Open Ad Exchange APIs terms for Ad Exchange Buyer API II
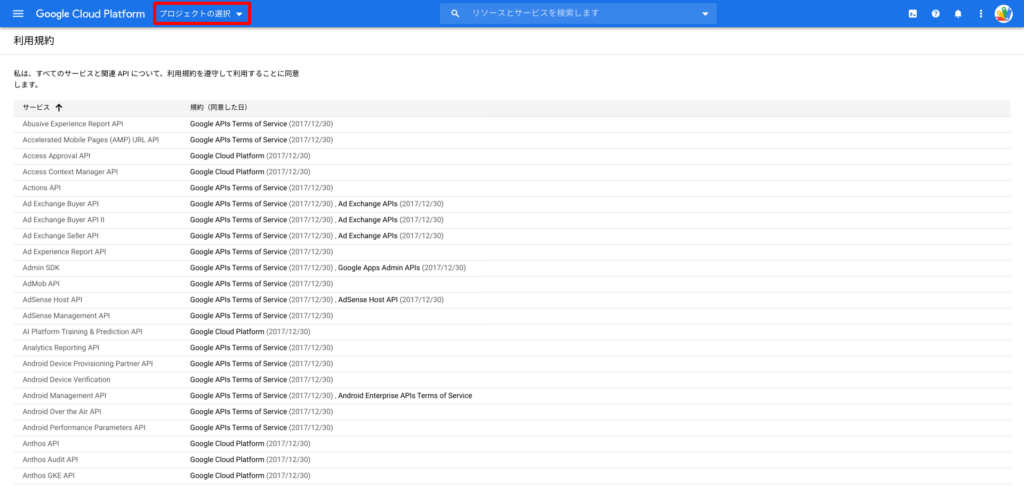1024x486 pixels. click(x=368, y=219)
